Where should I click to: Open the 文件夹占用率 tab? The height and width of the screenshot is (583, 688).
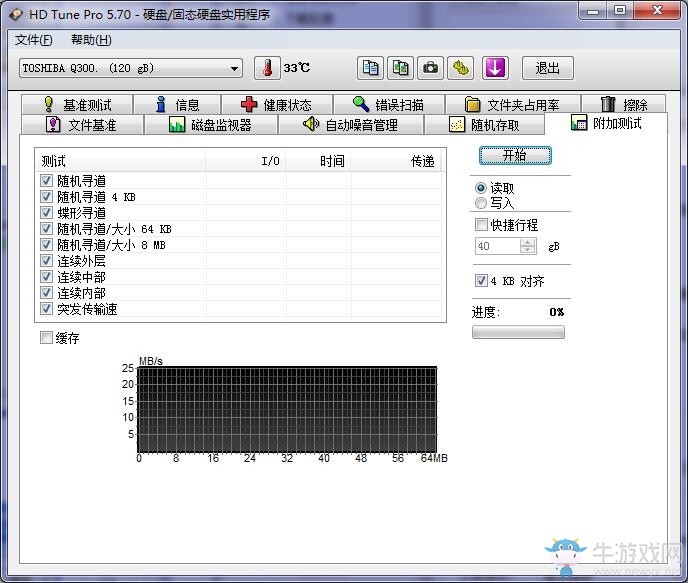[x=512, y=104]
